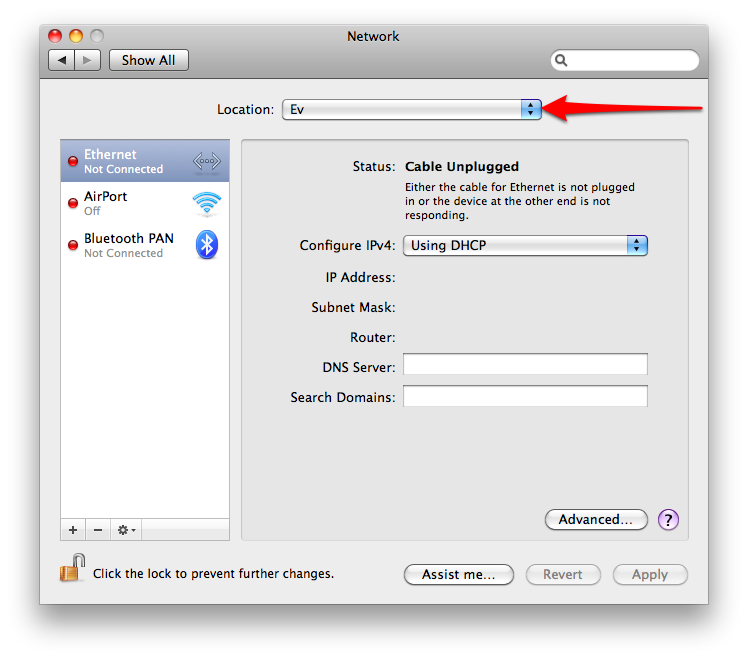Open the purple help question mark
The width and height of the screenshot is (748, 659).
tap(669, 520)
